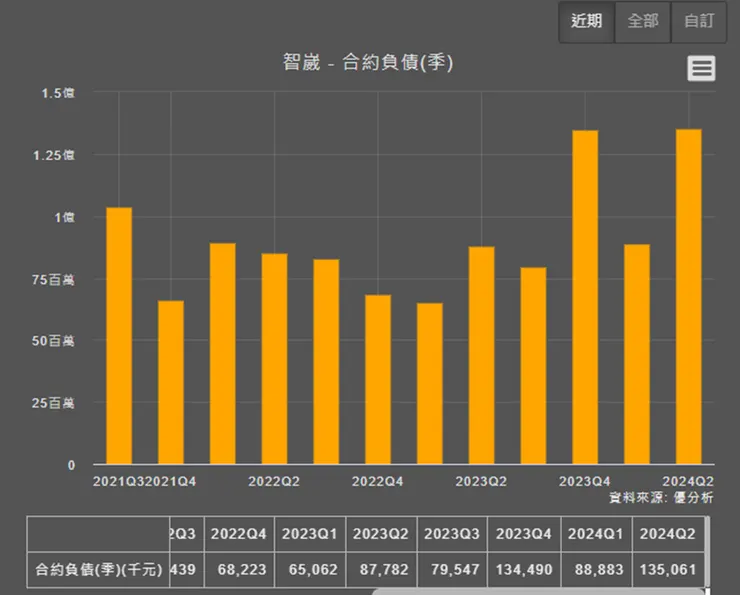Click the 1.25億 y-axis label

[x=54, y=155]
